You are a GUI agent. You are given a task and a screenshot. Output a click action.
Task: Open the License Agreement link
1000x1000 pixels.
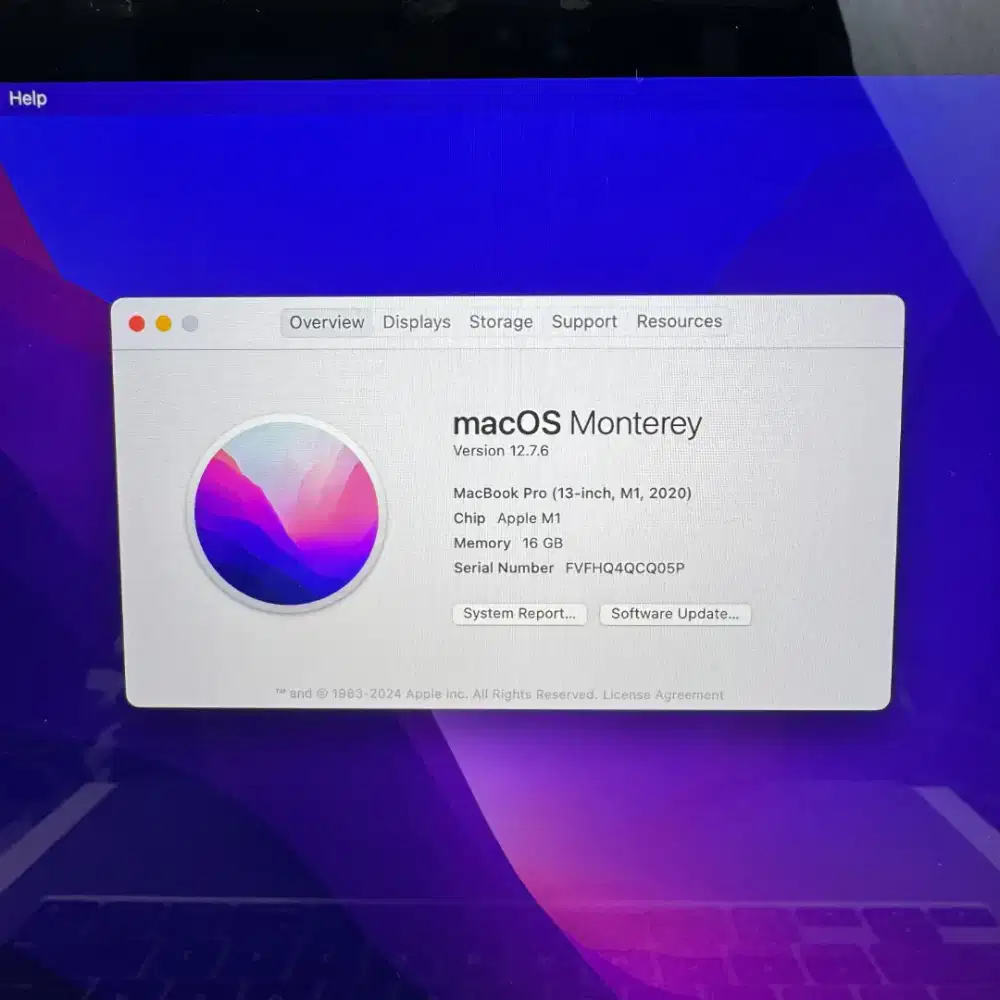[x=663, y=695]
